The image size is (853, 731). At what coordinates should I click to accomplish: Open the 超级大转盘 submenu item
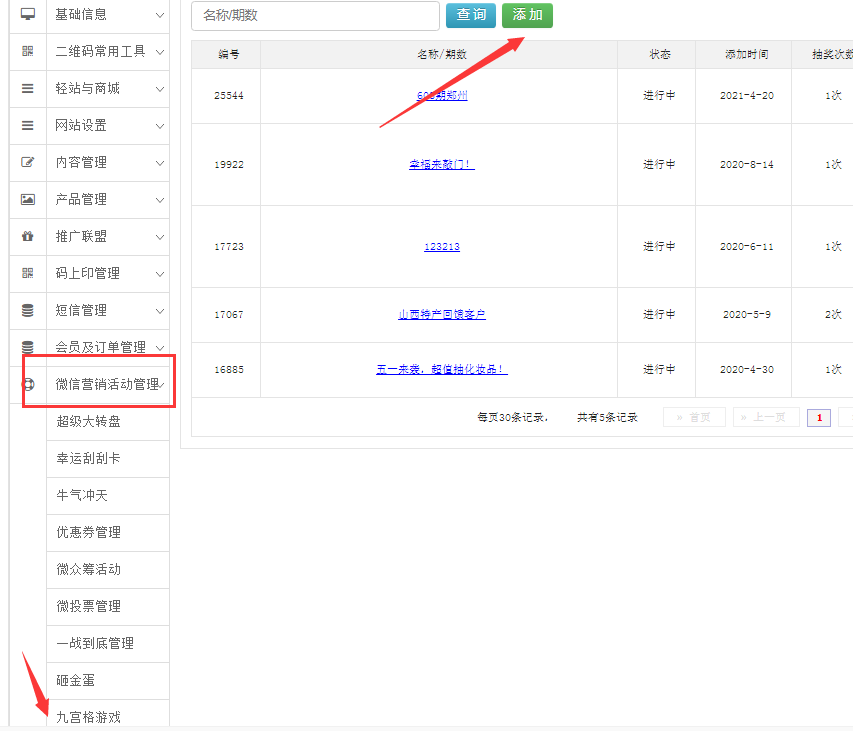pos(89,422)
